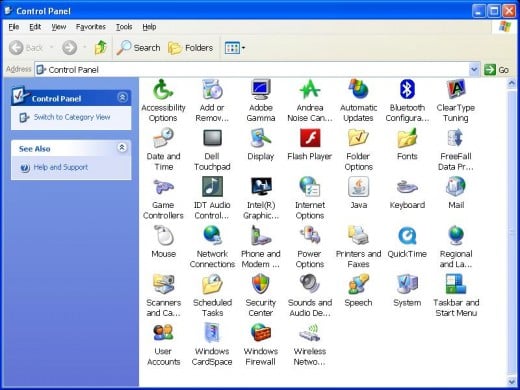Image resolution: width=520 pixels, height=390 pixels.
Task: Open Phone and Modem Options icon
Action: pos(261,235)
